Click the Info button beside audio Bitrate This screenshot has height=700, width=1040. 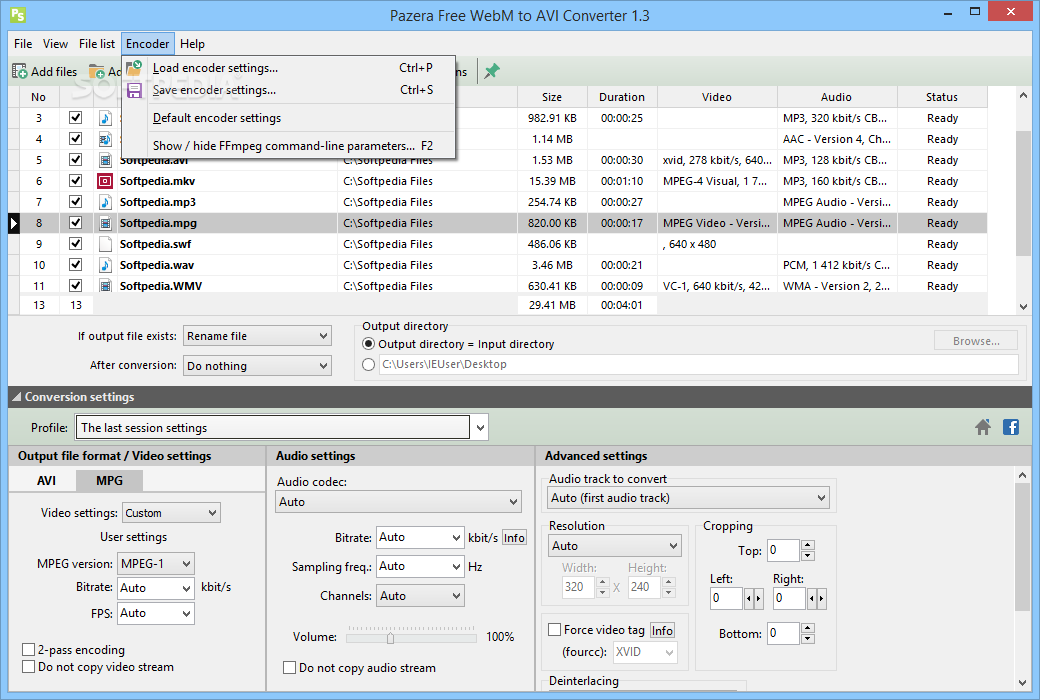(x=514, y=537)
